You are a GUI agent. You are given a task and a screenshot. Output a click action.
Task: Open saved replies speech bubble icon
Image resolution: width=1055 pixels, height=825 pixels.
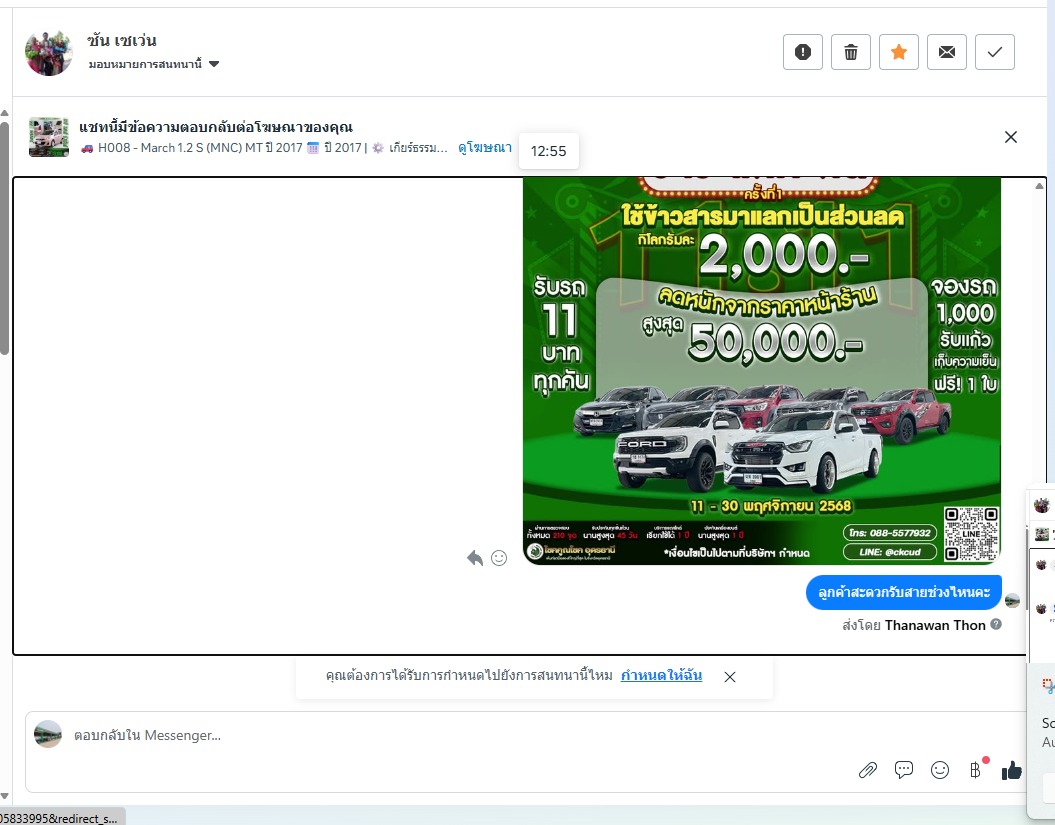click(904, 770)
